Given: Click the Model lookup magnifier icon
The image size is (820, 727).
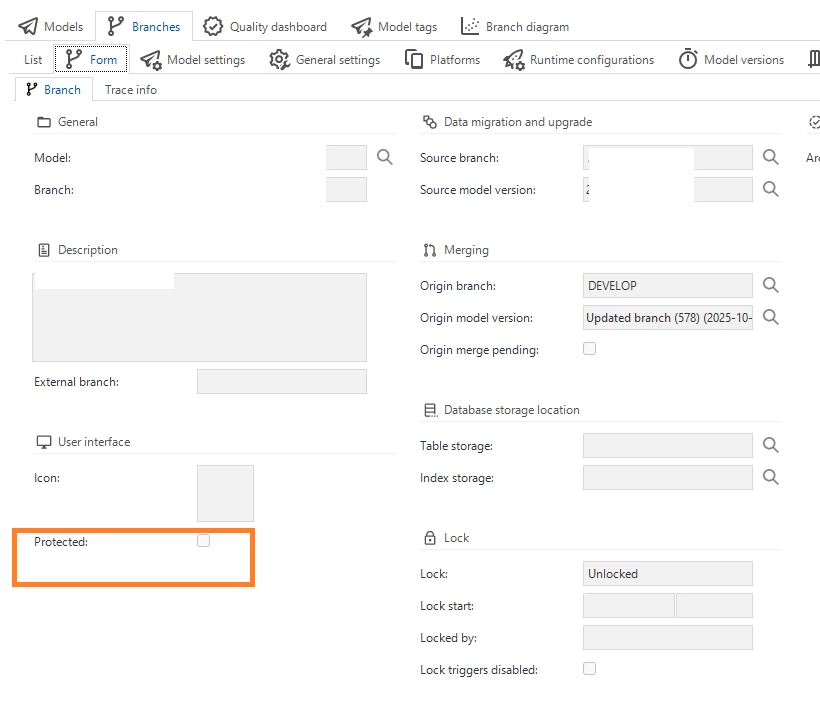Looking at the screenshot, I should [x=385, y=157].
